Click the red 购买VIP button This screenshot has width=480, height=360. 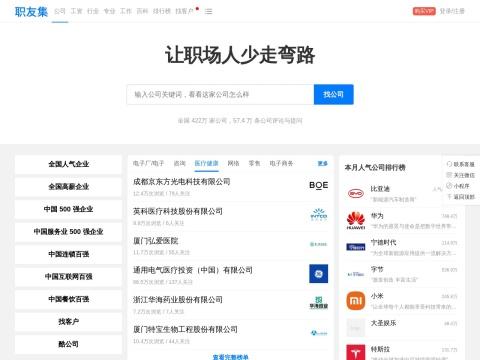(x=424, y=11)
